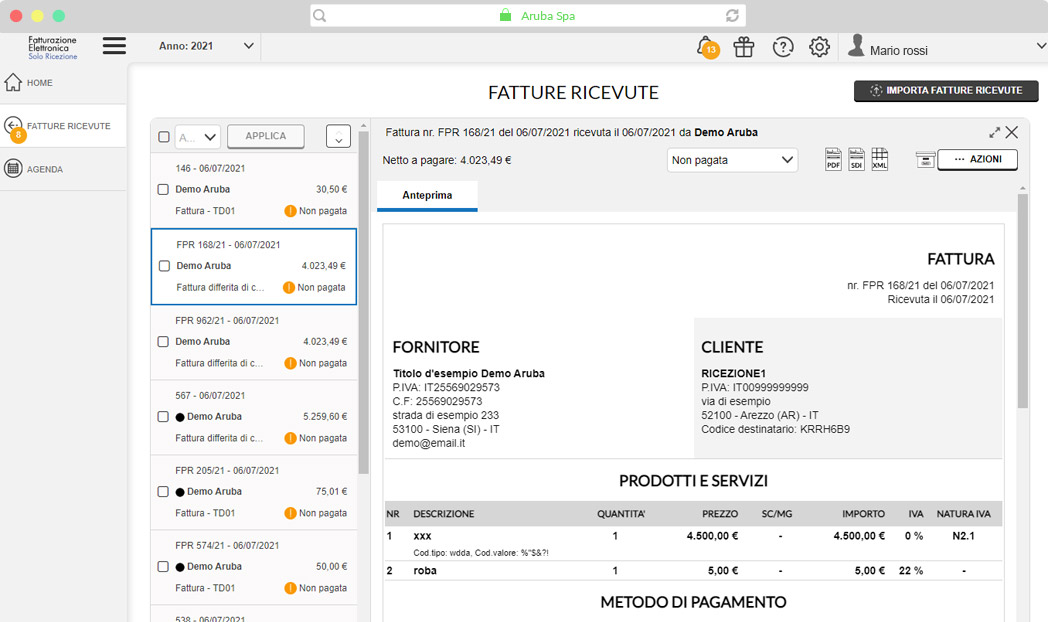
Task: Click the Aruba Spa address bar
Action: pyautogui.click(x=528, y=15)
